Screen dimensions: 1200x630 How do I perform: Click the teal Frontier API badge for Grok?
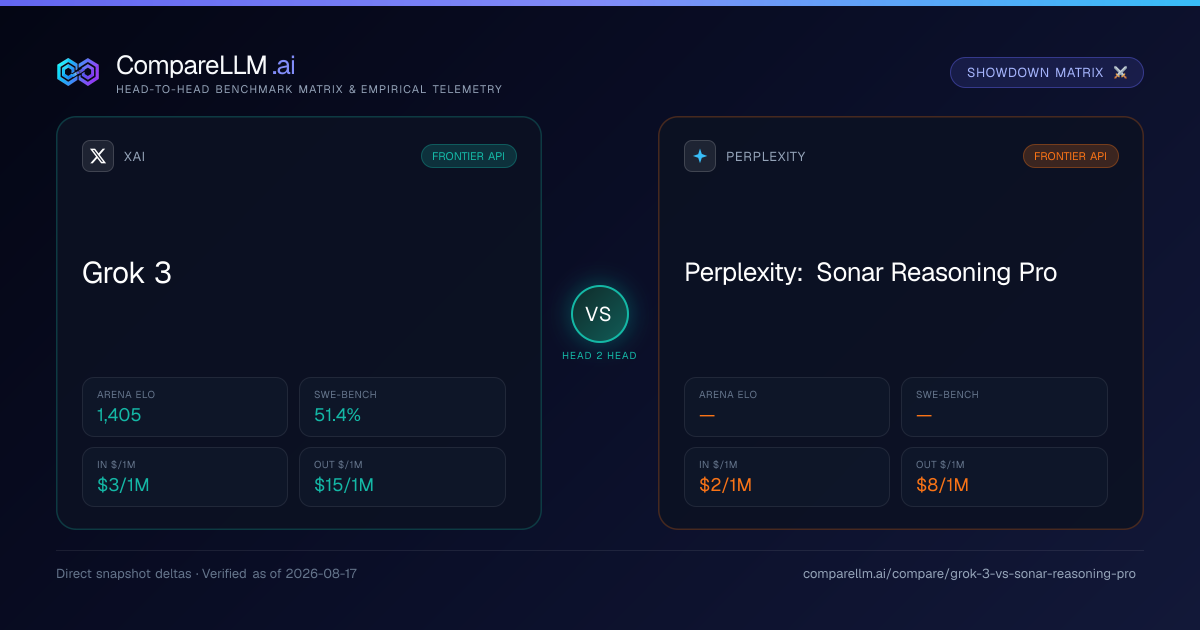click(469, 156)
